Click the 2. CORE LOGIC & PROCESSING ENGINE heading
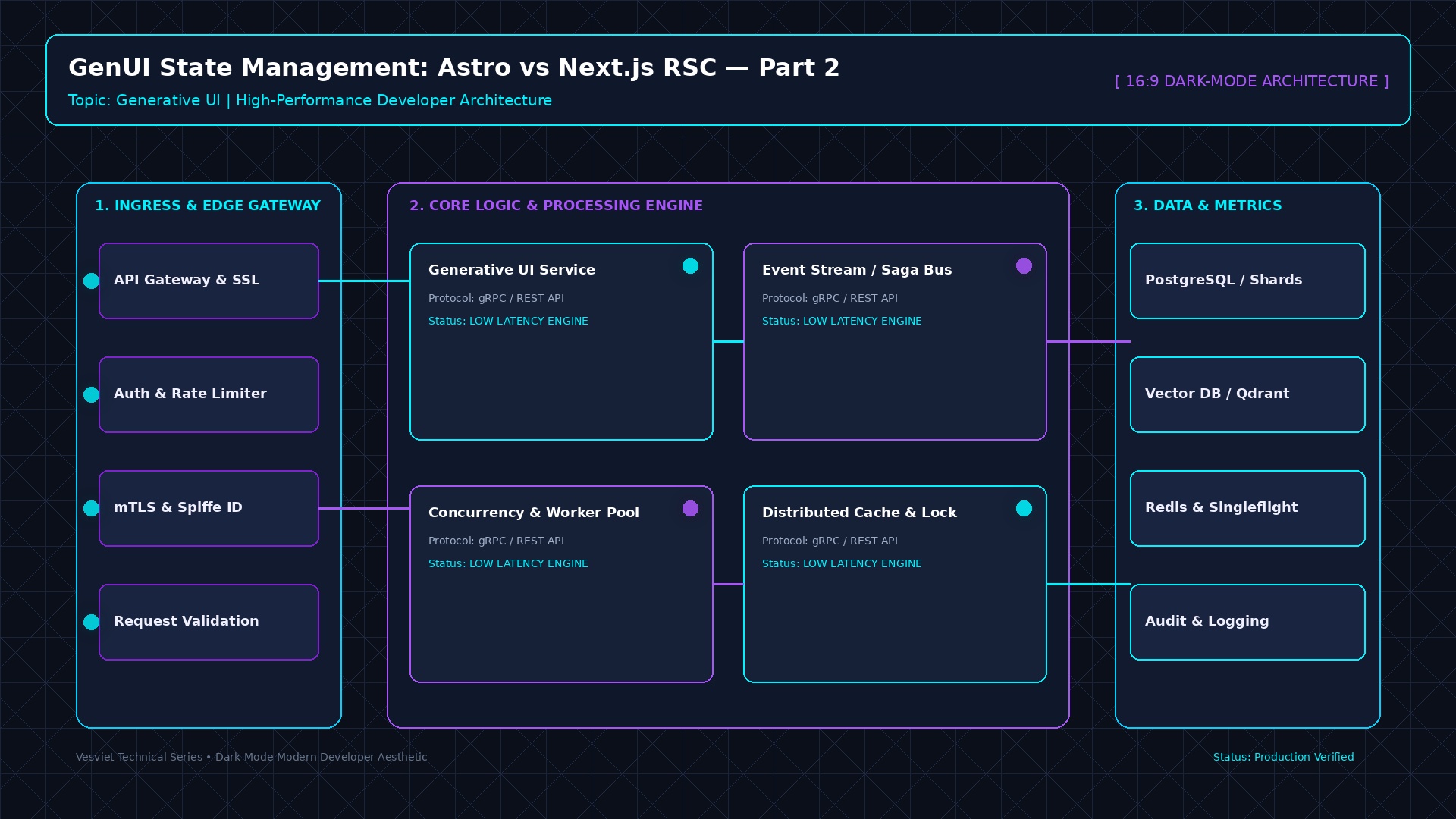1456x819 pixels. [556, 206]
